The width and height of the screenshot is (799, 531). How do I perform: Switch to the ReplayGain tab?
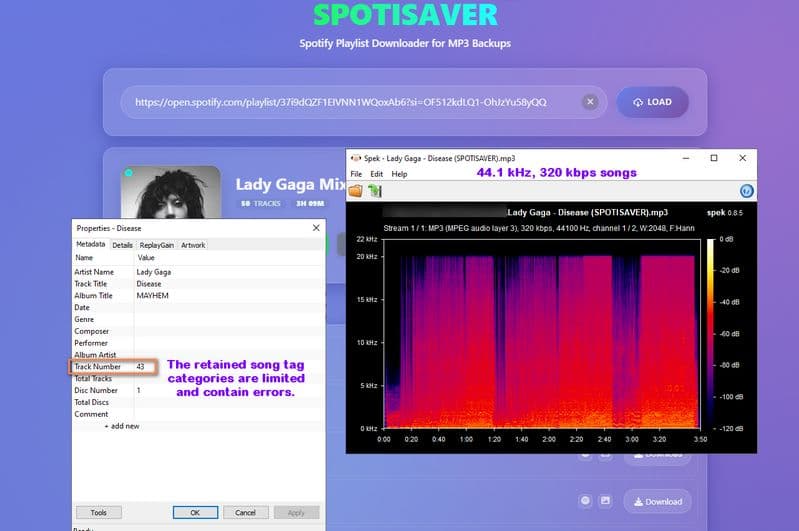click(x=156, y=245)
